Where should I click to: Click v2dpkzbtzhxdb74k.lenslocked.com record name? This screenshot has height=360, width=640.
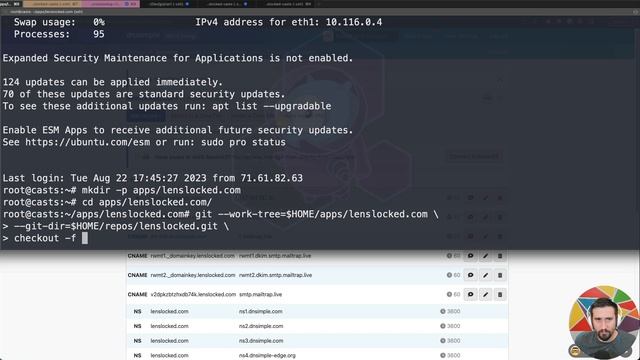pyautogui.click(x=193, y=294)
